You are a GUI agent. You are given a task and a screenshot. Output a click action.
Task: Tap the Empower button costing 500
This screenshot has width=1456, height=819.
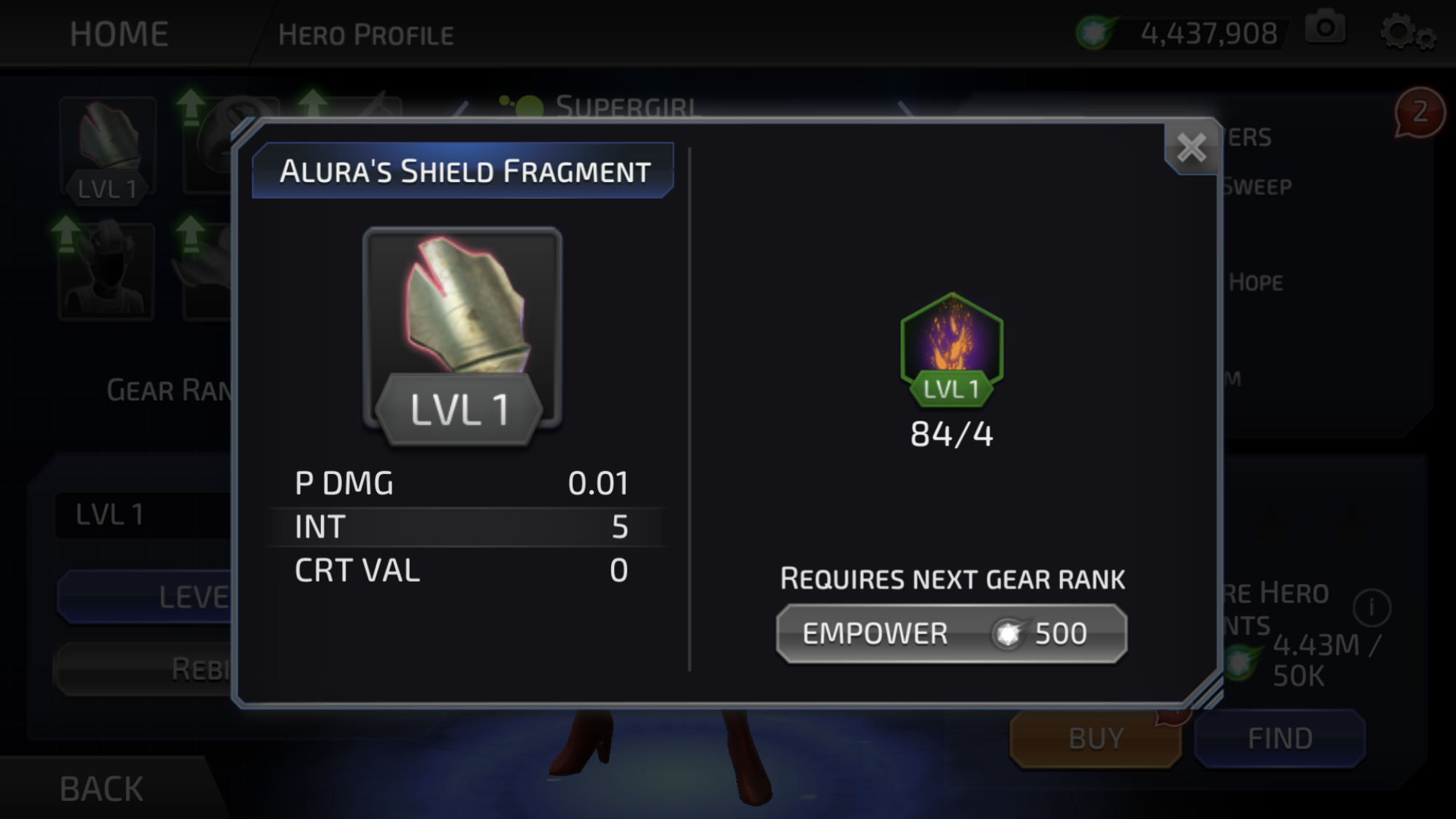[x=952, y=633]
